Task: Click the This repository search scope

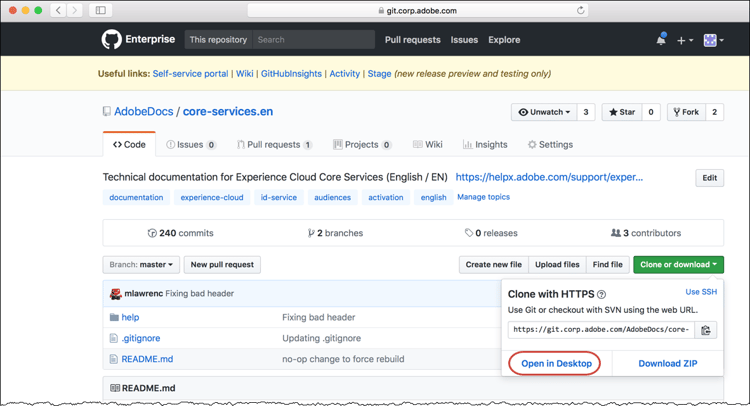Action: 218,40
